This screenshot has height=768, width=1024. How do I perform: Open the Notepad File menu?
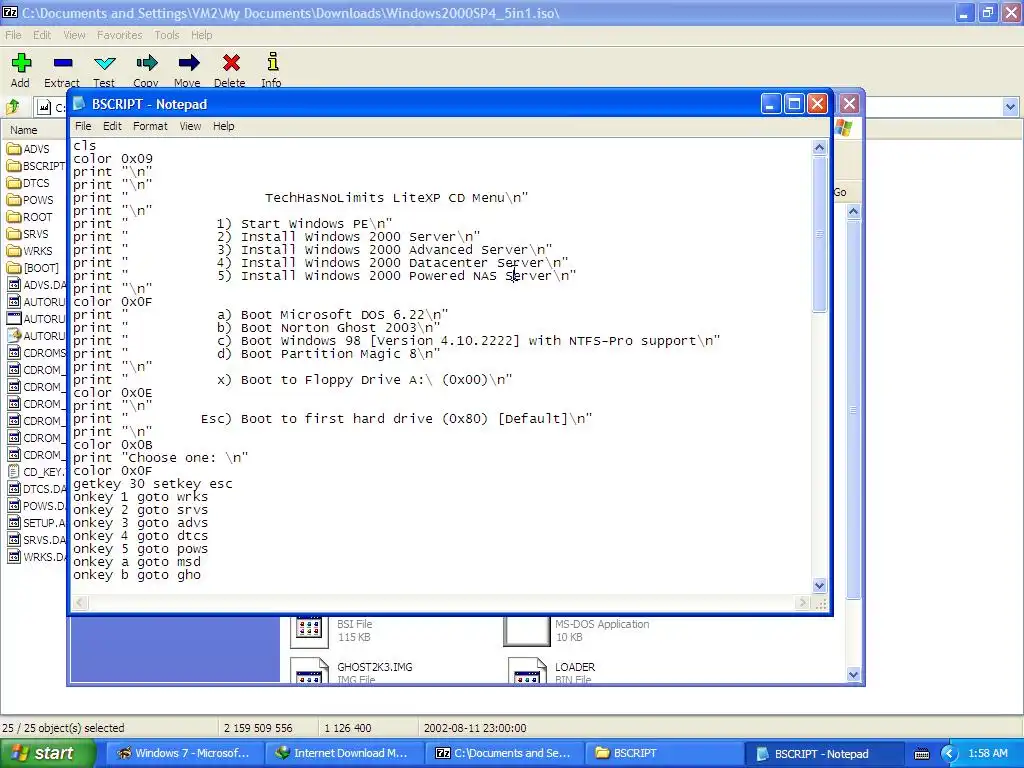click(83, 126)
